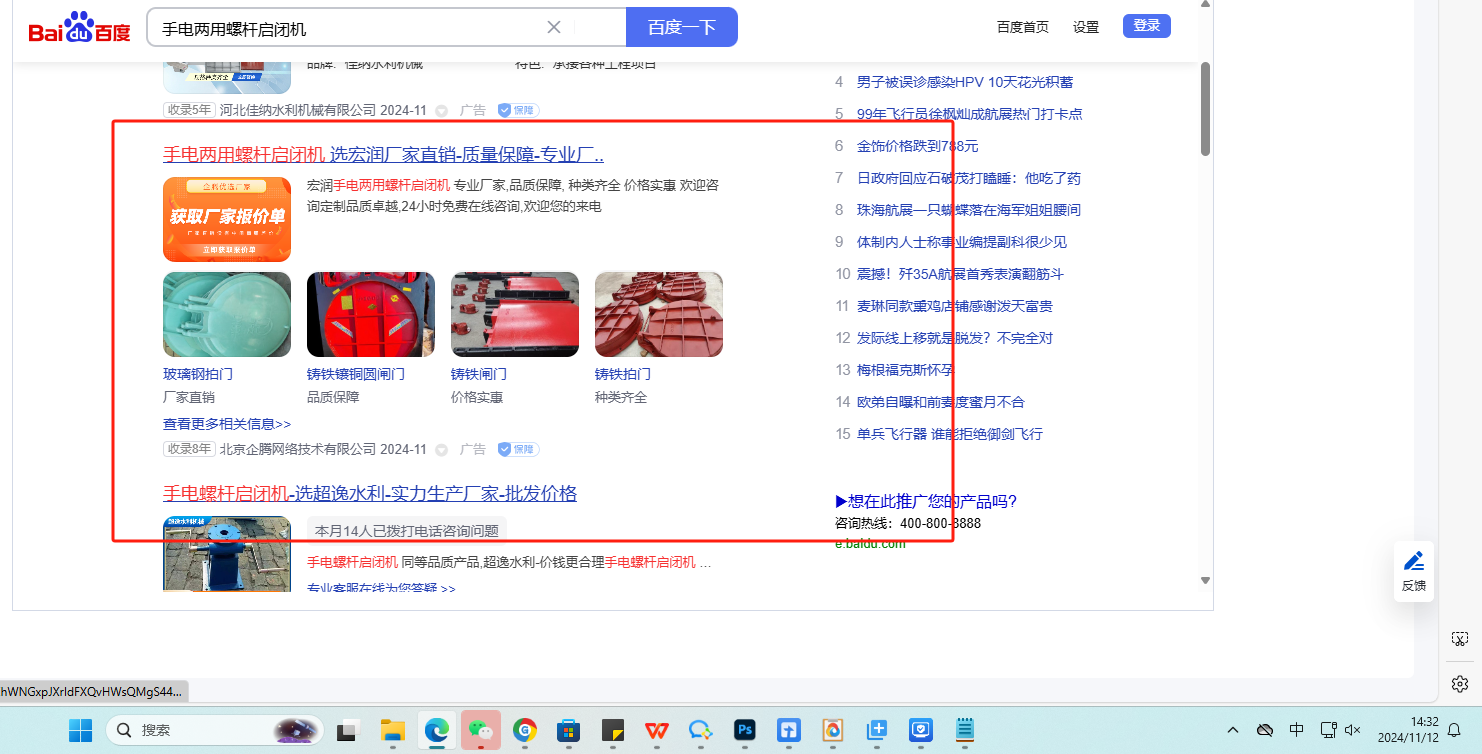The height and width of the screenshot is (754, 1482).
Task: Open the 玻璃钢拍门 product thumbnail
Action: click(x=227, y=315)
